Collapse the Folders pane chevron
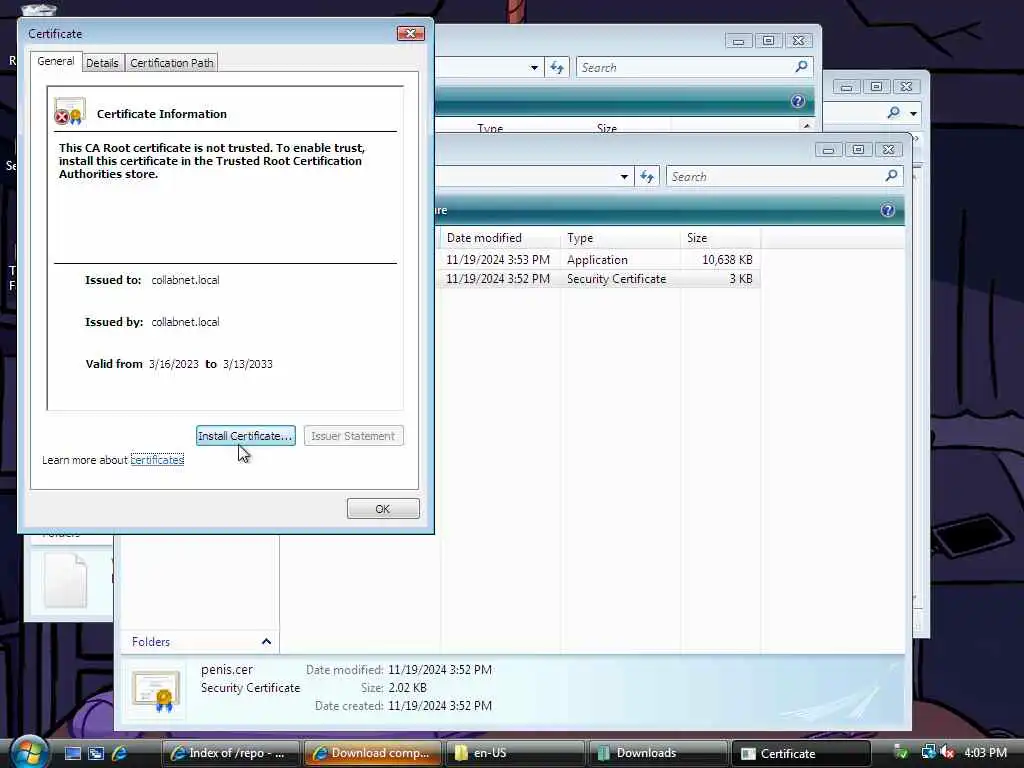 (x=266, y=641)
